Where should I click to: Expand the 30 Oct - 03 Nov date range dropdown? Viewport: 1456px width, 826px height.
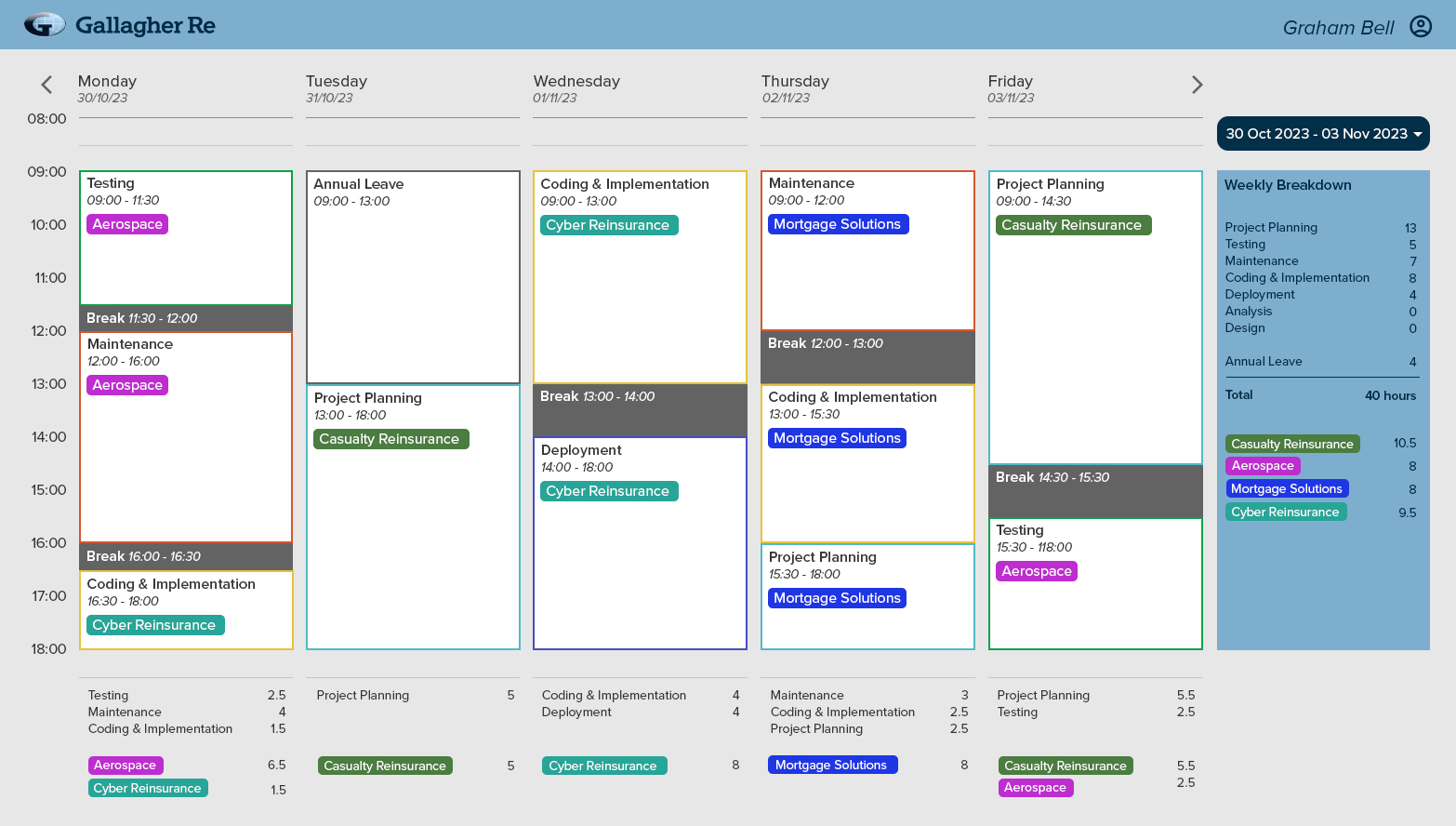tap(1323, 134)
